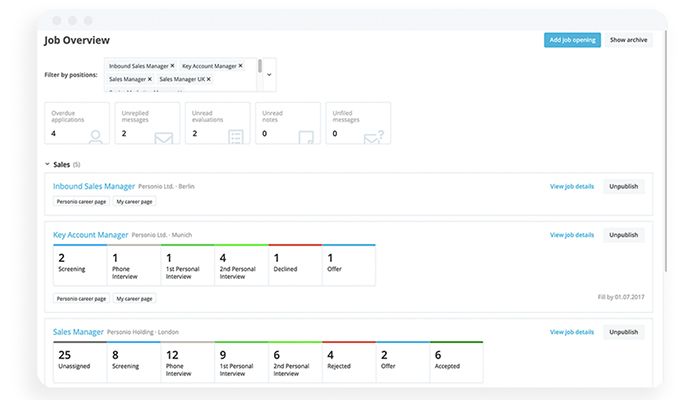The height and width of the screenshot is (400, 700).
Task: Click the Add job opening button
Action: click(572, 40)
